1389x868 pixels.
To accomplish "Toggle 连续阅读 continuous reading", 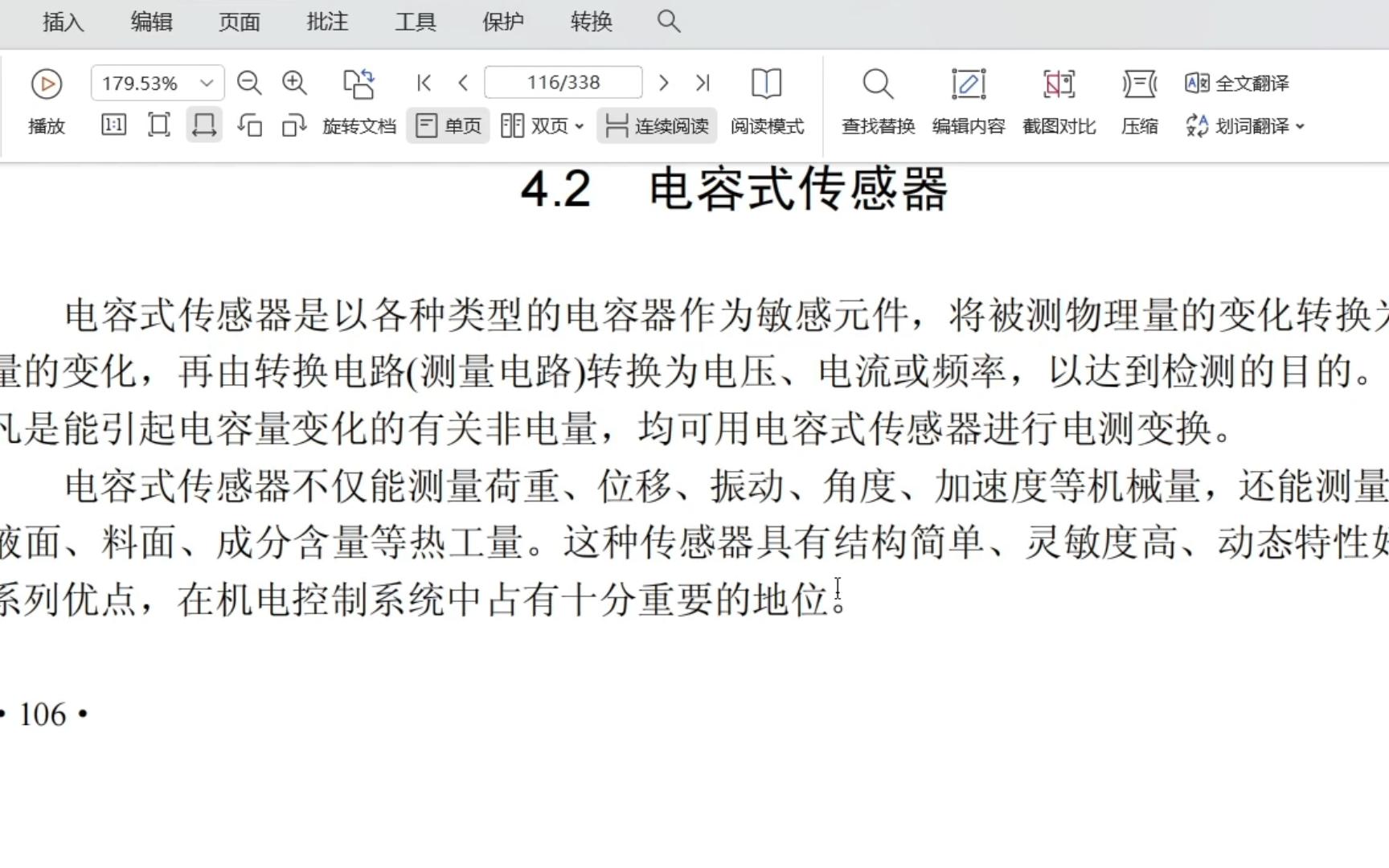I will (657, 126).
